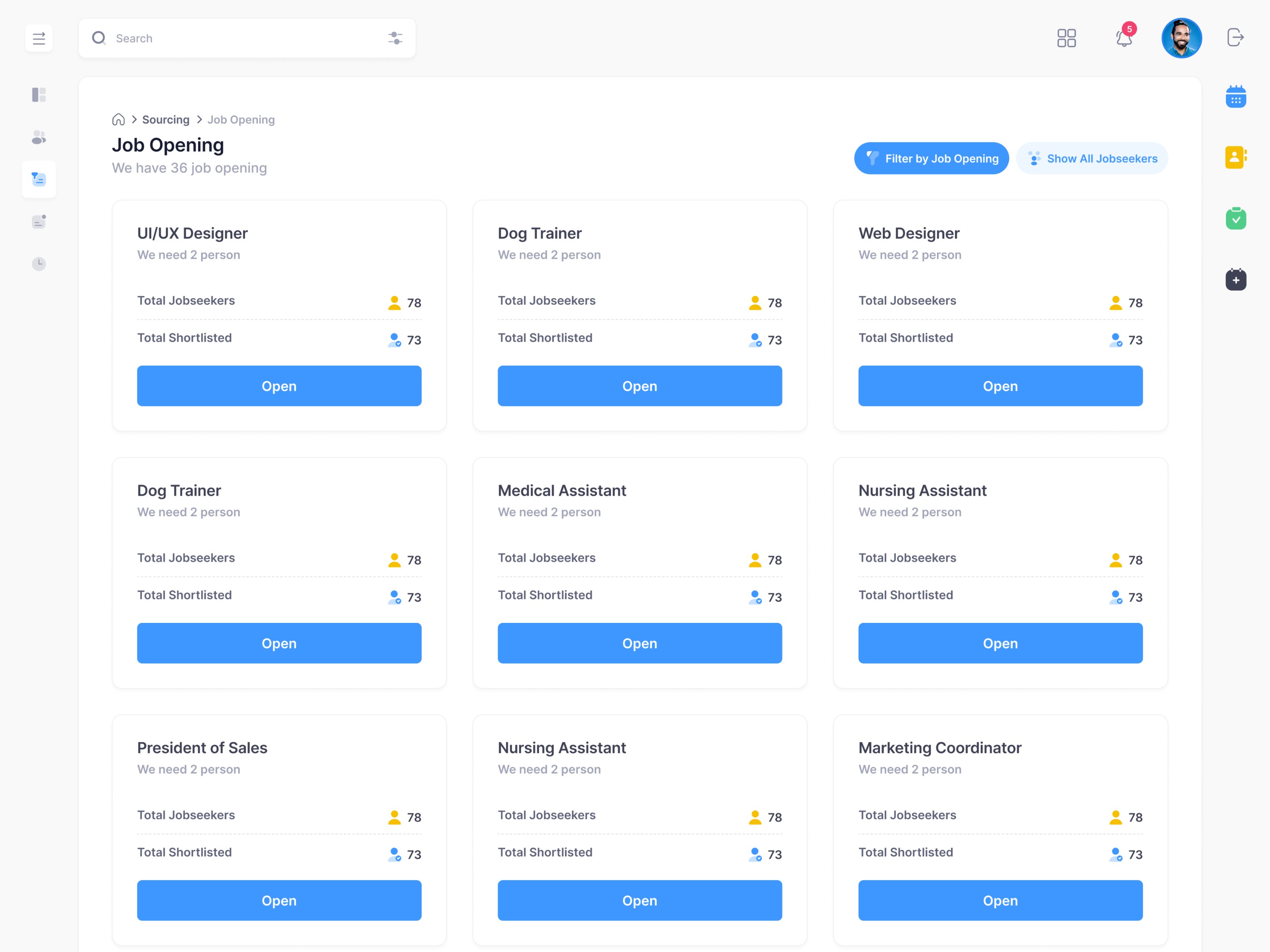The height and width of the screenshot is (952, 1270).
Task: Click the home breadcrumb icon
Action: [x=118, y=119]
